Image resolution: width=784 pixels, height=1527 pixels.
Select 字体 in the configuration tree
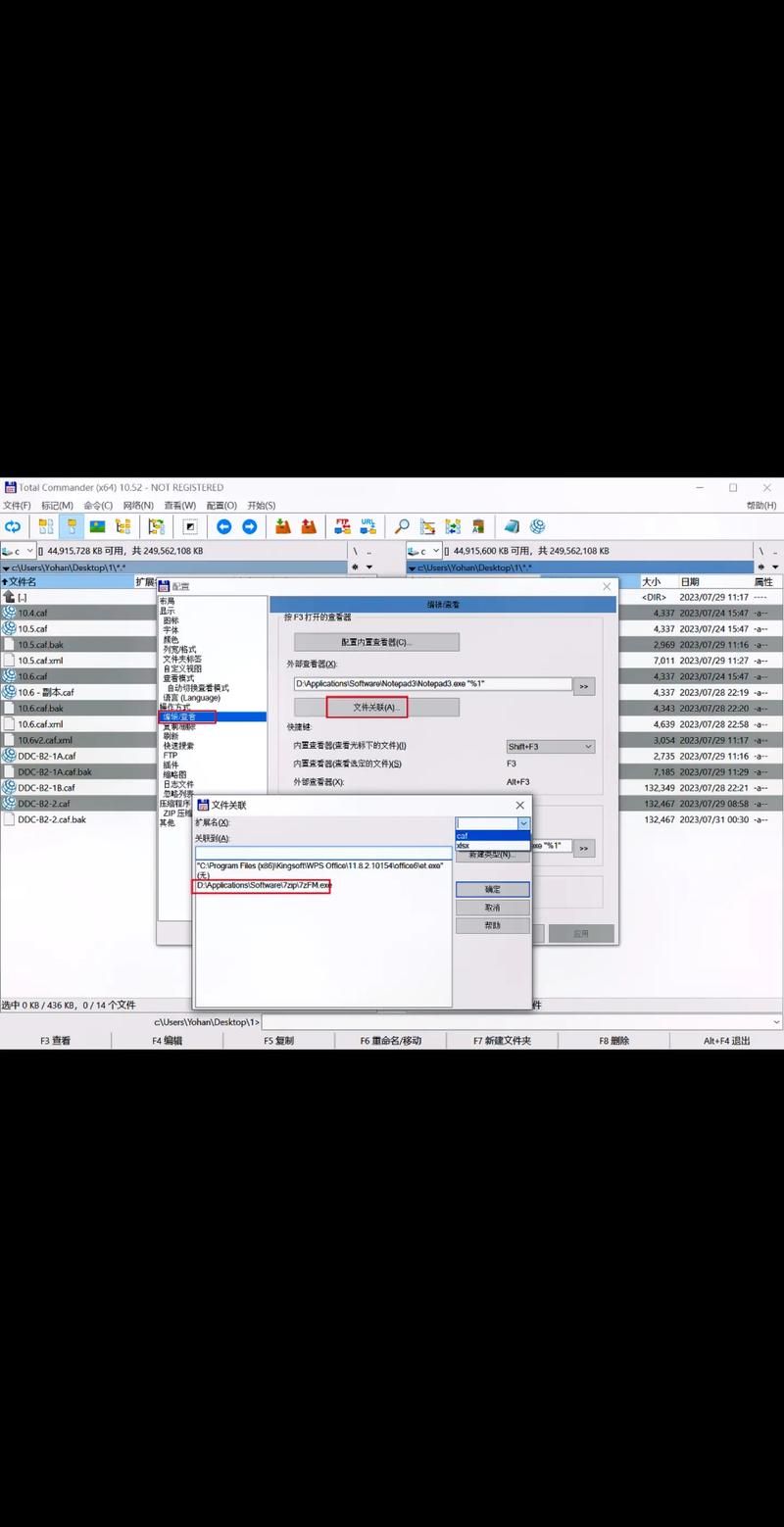(x=171, y=630)
